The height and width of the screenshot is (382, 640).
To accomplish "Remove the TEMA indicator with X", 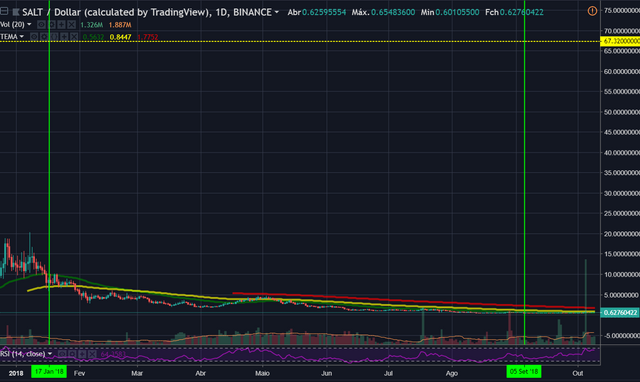I will 74,37.
